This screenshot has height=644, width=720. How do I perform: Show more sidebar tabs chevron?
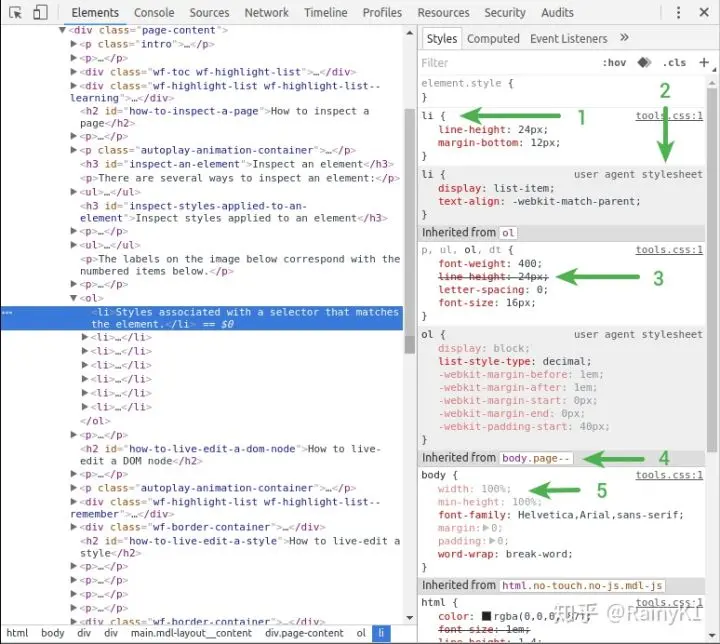[x=624, y=38]
